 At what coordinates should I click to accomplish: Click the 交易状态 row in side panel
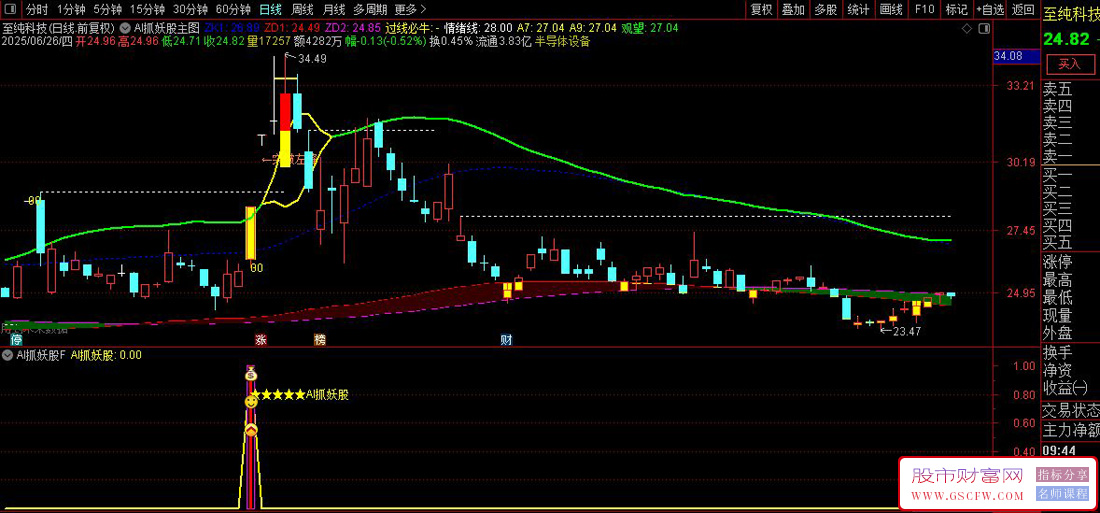tap(1071, 410)
